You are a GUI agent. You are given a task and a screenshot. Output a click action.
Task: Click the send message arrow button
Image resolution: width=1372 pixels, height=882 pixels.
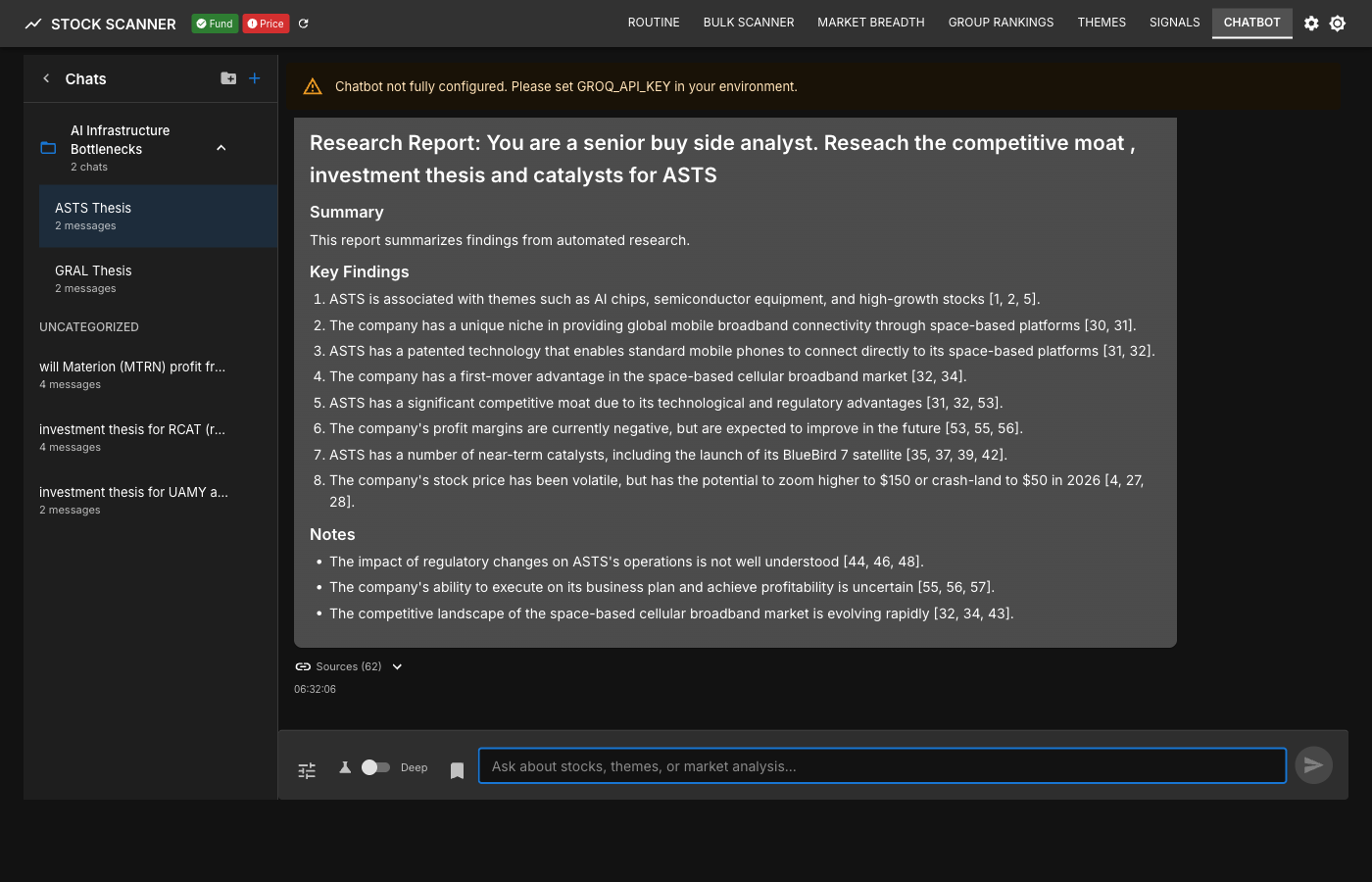click(x=1313, y=765)
